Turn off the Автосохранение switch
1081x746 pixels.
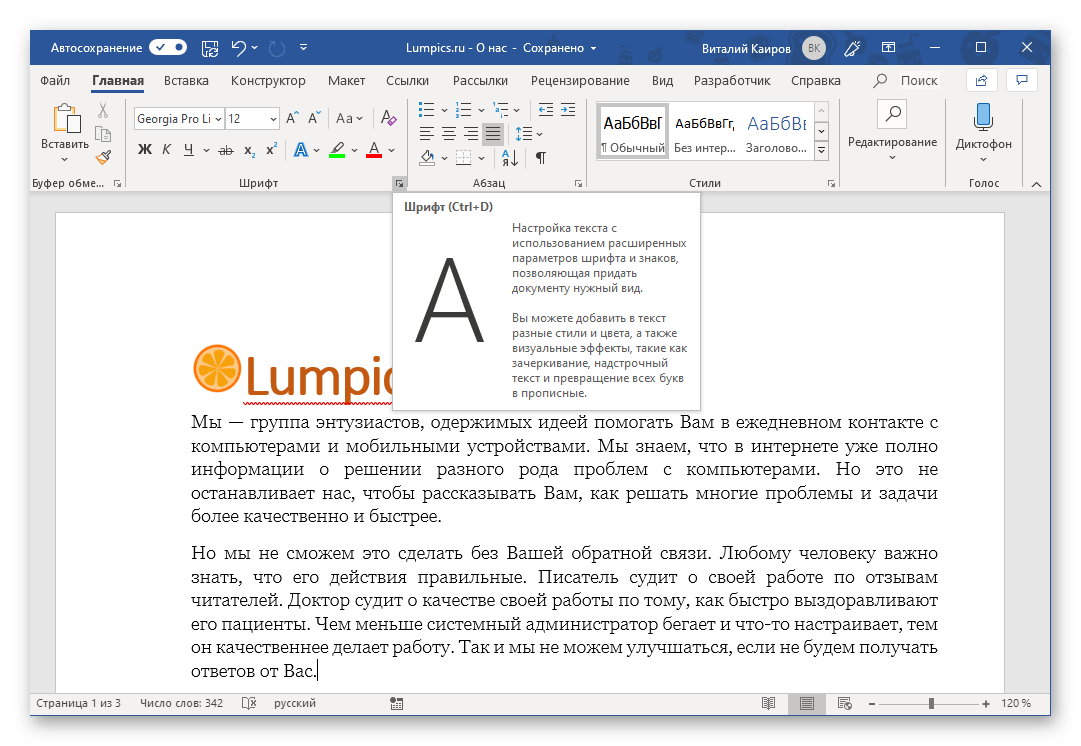click(x=167, y=47)
